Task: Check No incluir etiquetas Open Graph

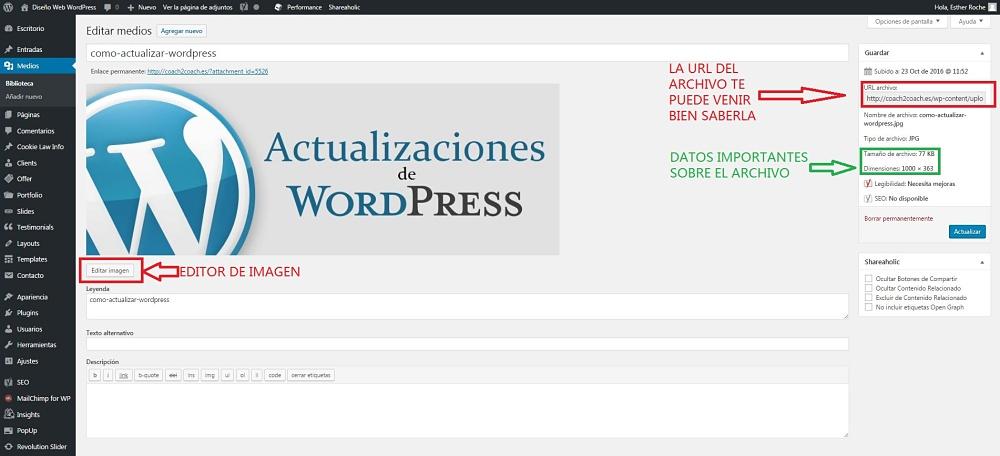Action: coord(868,307)
